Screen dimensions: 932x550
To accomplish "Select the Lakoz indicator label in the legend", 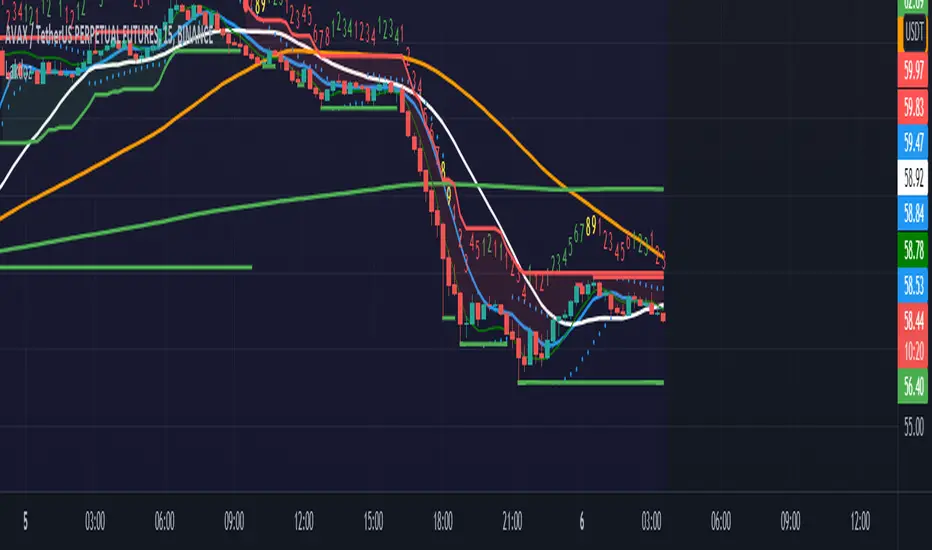I will pos(18,73).
